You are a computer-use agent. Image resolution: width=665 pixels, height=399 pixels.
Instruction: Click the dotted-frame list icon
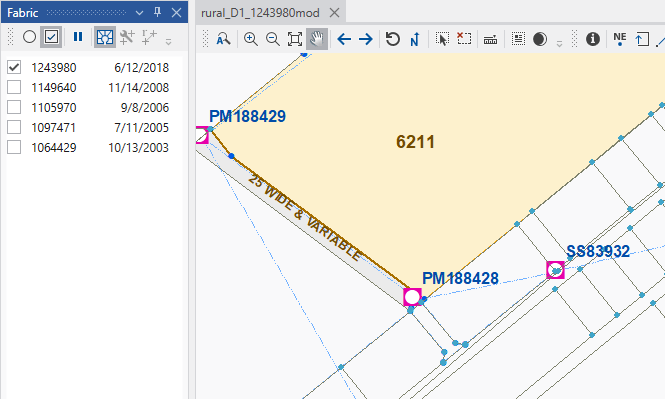518,39
